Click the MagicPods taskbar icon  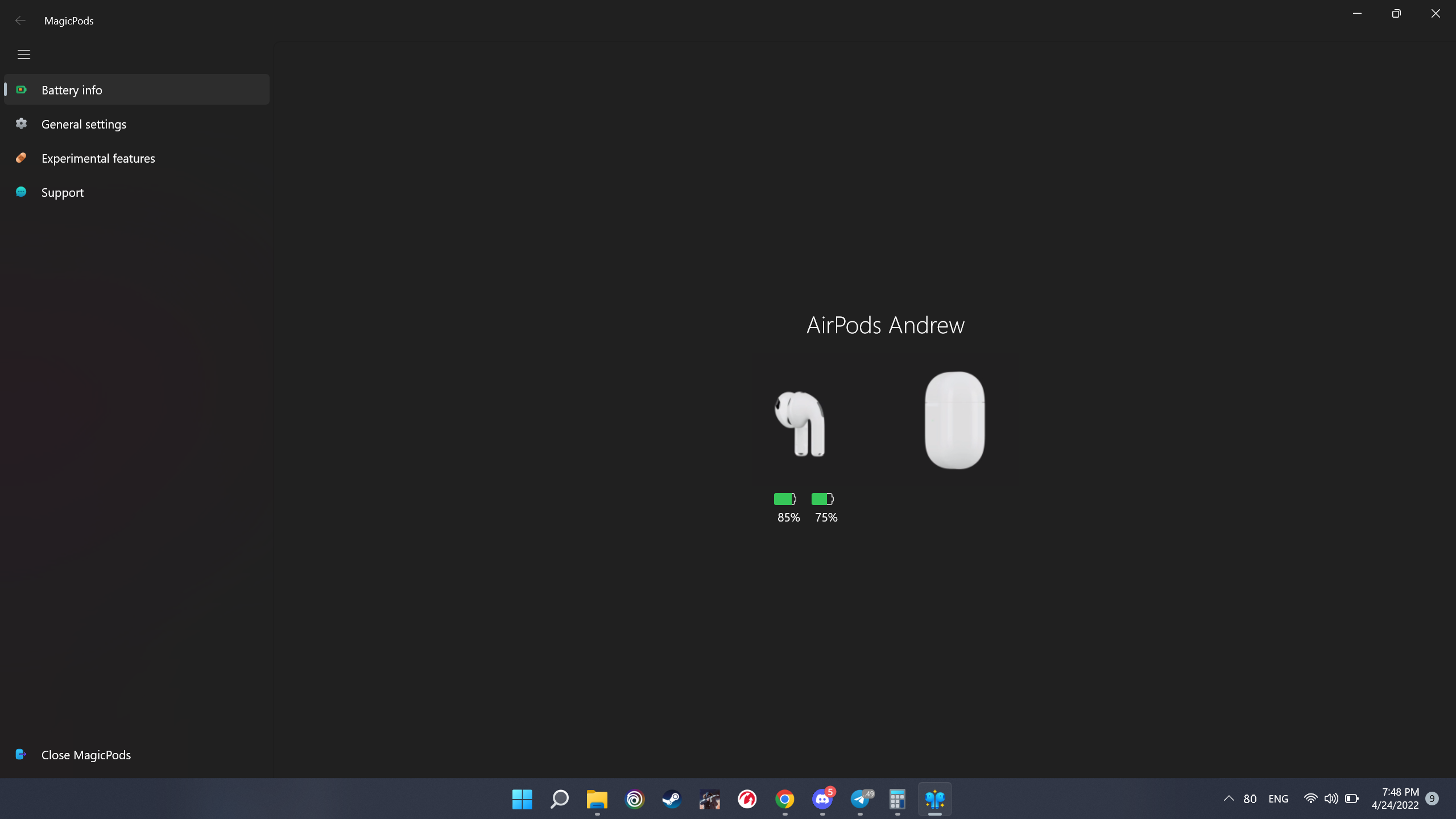tap(934, 799)
